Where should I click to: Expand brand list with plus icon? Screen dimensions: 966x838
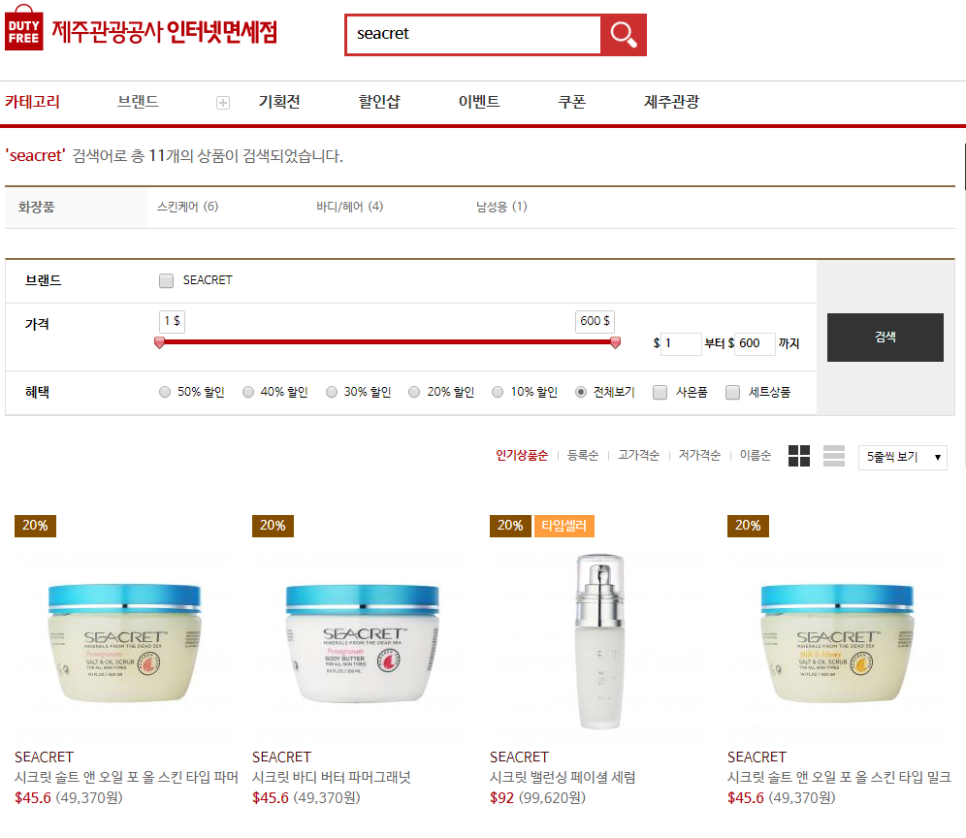223,103
